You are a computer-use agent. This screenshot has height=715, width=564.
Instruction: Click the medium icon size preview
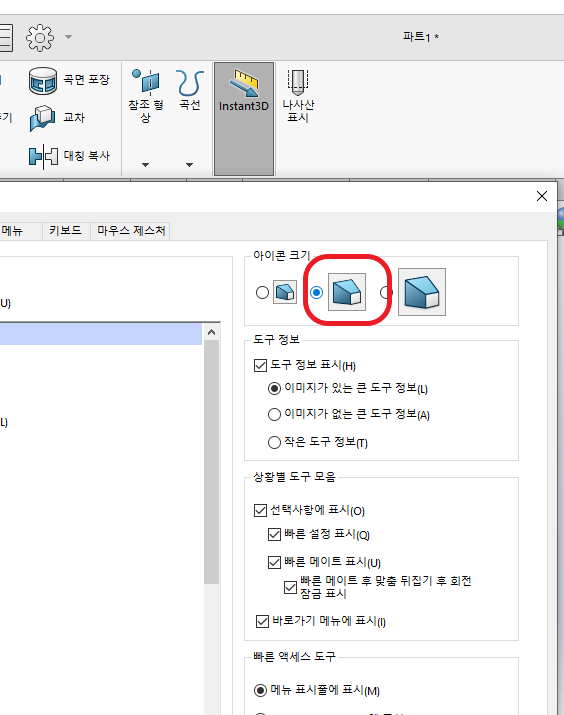click(347, 292)
